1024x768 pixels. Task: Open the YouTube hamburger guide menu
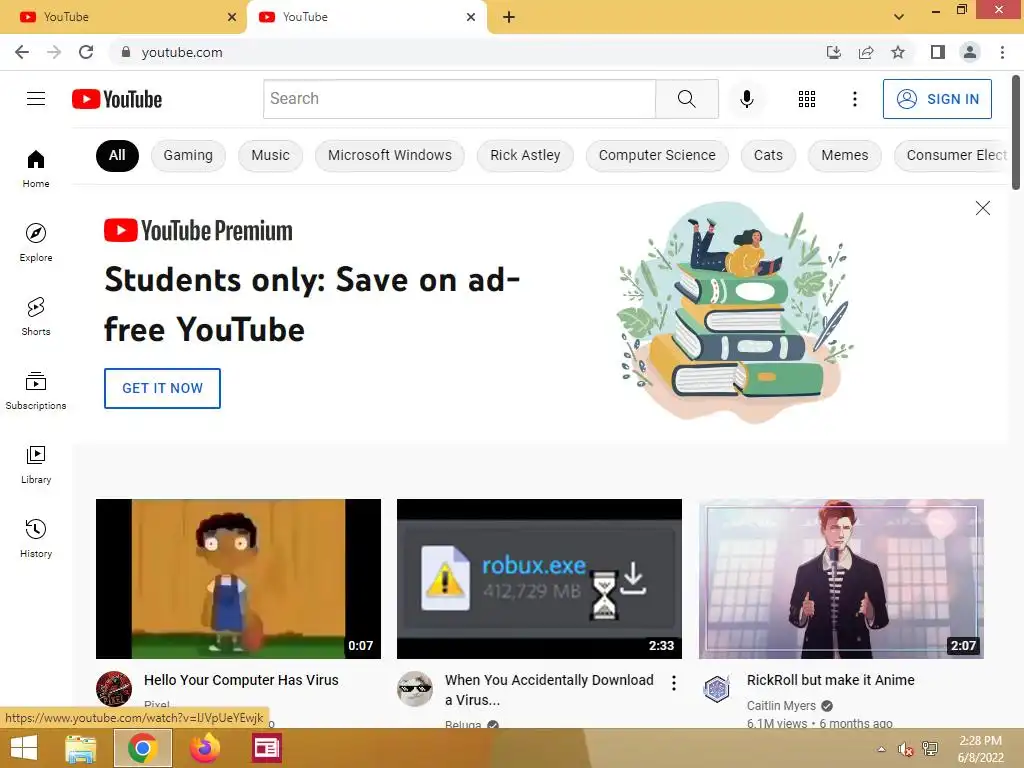(36, 99)
